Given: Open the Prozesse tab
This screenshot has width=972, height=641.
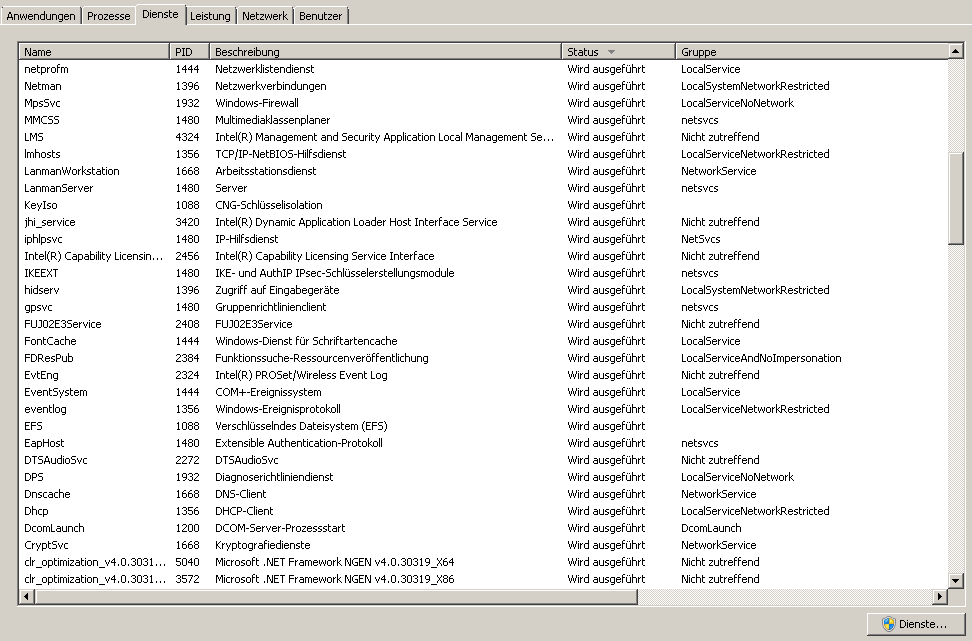Looking at the screenshot, I should [x=108, y=16].
